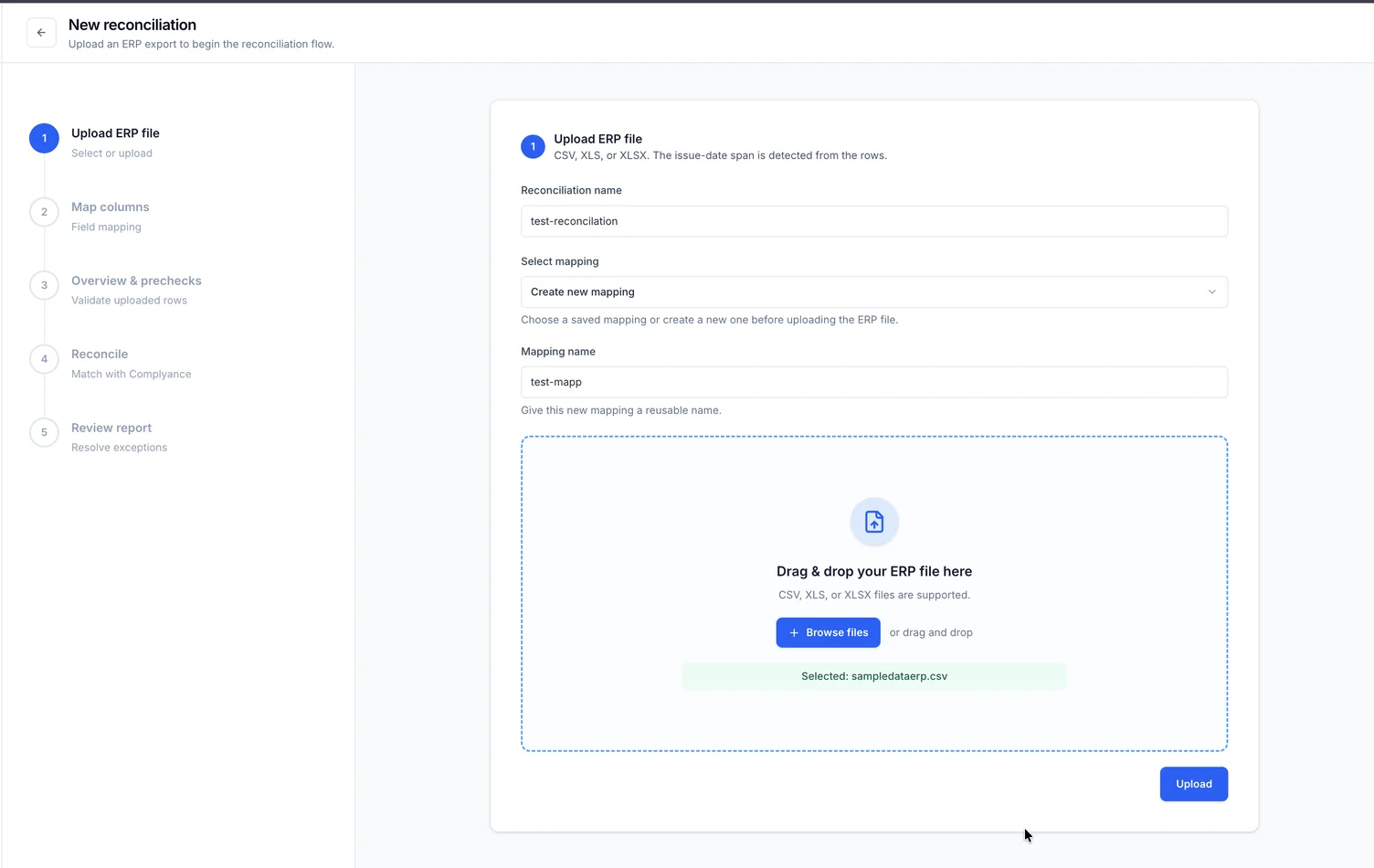This screenshot has width=1374, height=868.
Task: Focus the Mapping name field
Action: click(x=874, y=382)
